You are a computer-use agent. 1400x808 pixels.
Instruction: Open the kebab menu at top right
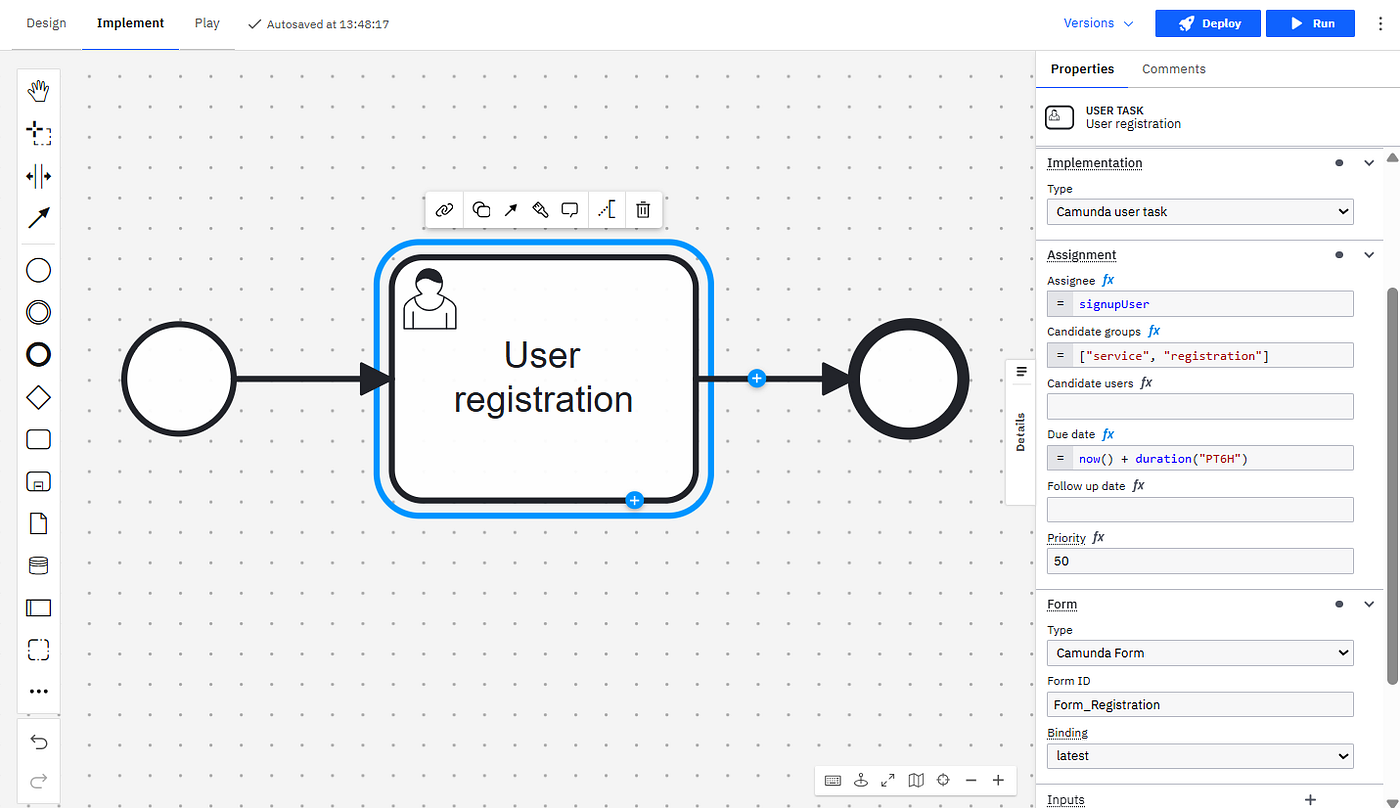(x=1381, y=23)
